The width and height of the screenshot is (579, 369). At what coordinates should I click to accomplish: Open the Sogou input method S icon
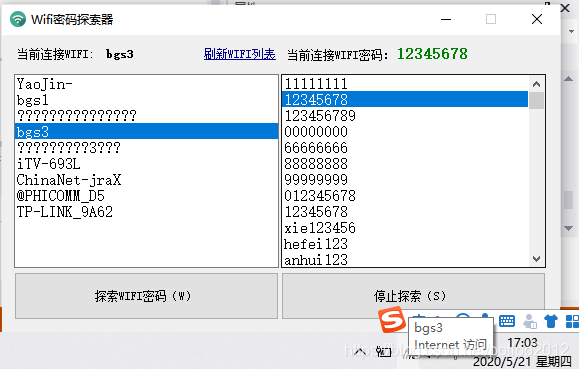pos(391,320)
